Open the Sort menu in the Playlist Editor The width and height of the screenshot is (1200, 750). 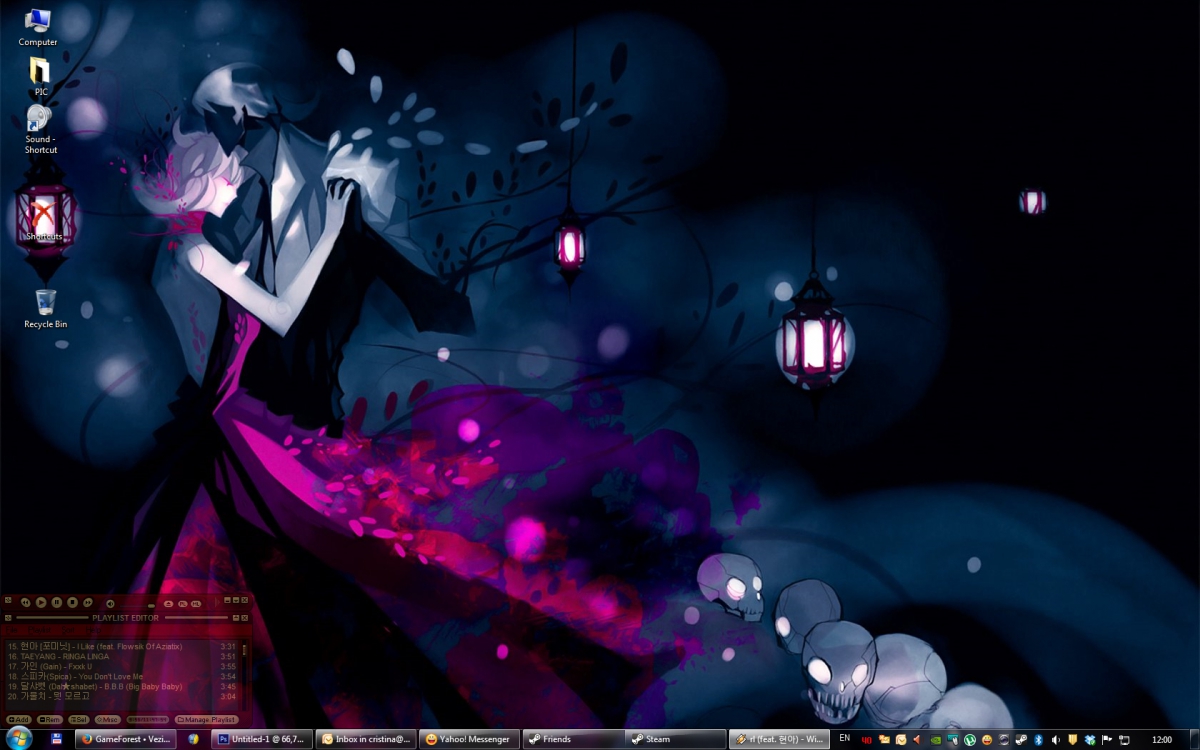click(68, 630)
